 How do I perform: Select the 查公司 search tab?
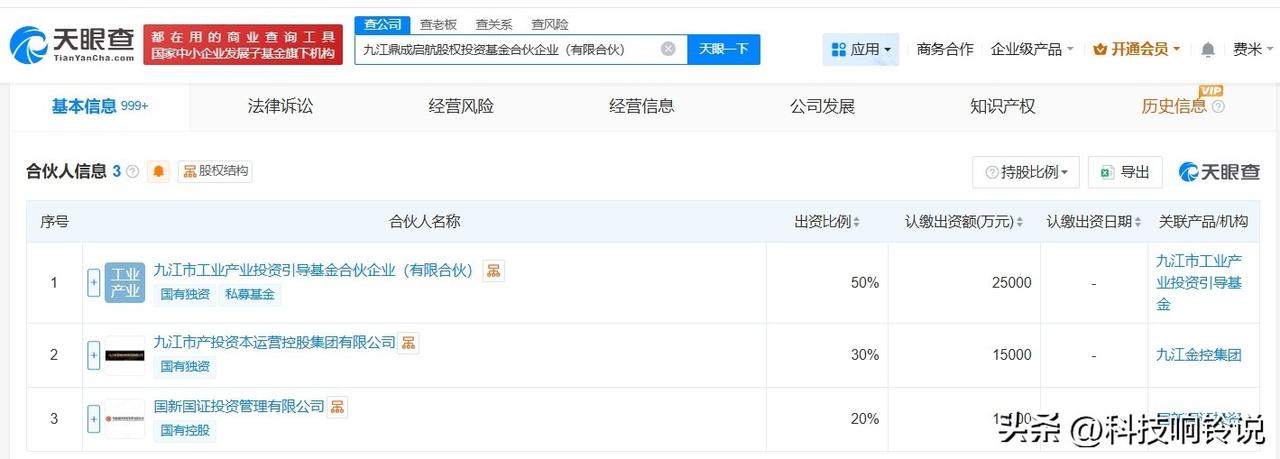(382, 24)
